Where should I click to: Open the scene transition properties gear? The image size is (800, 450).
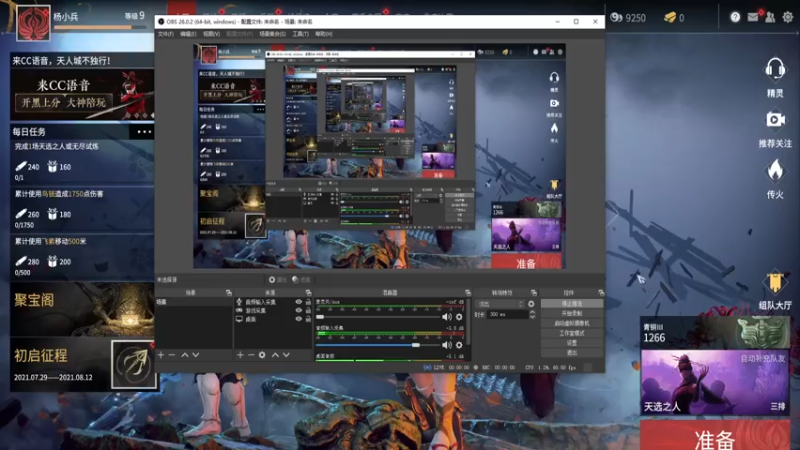[x=531, y=304]
